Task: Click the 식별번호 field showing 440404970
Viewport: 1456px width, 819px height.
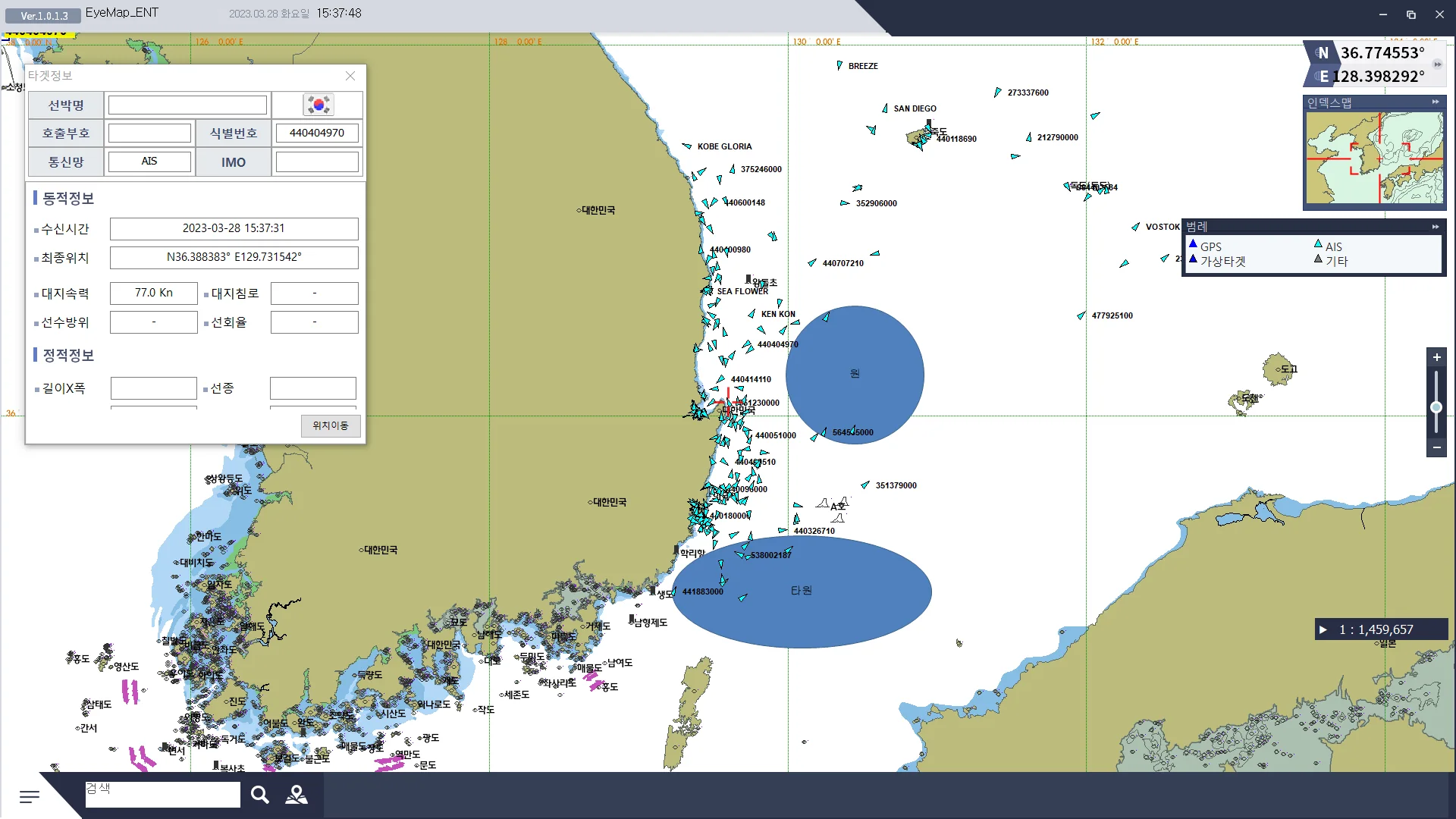Action: point(317,133)
